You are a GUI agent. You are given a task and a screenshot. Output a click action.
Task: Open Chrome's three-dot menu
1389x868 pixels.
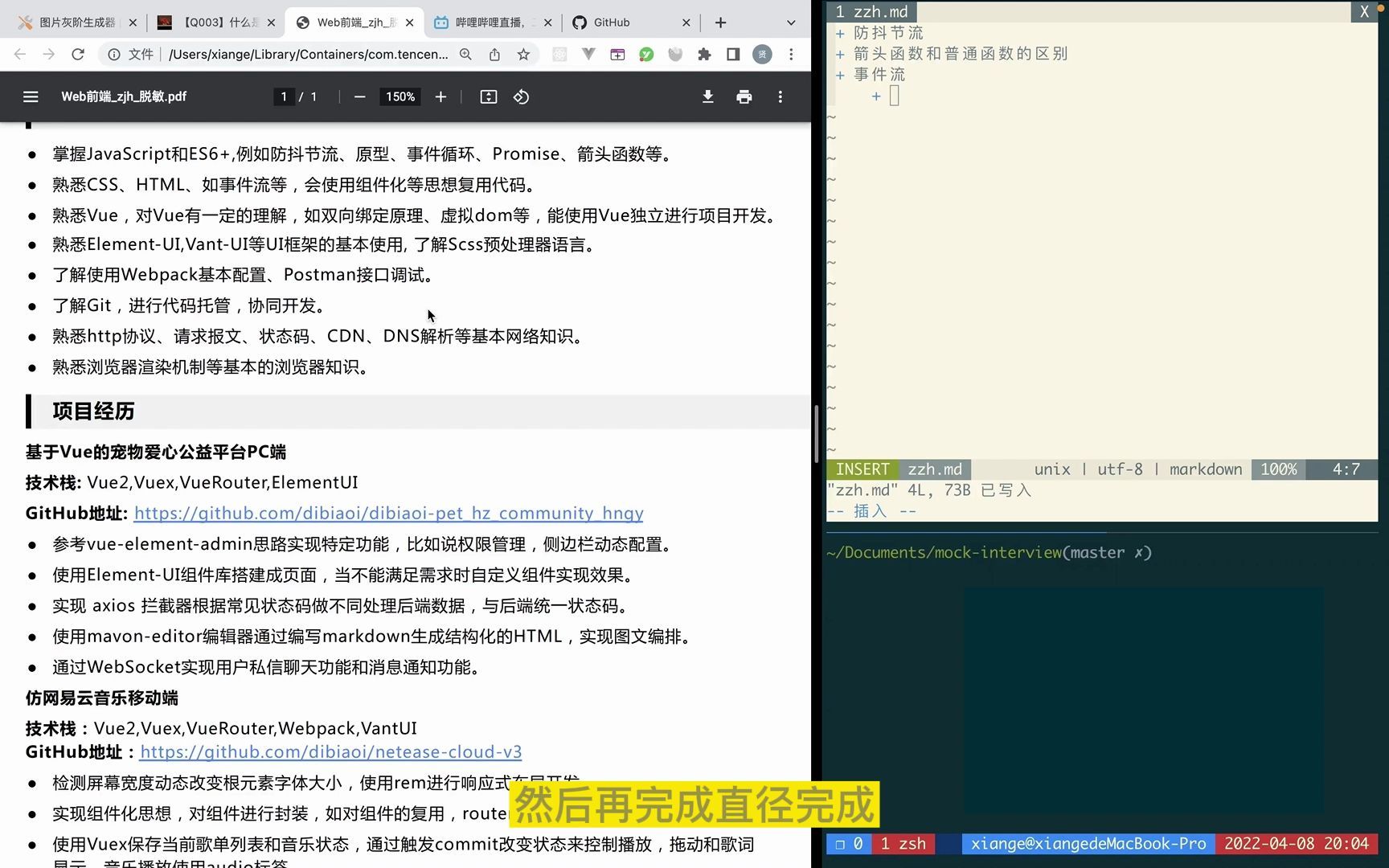(791, 54)
